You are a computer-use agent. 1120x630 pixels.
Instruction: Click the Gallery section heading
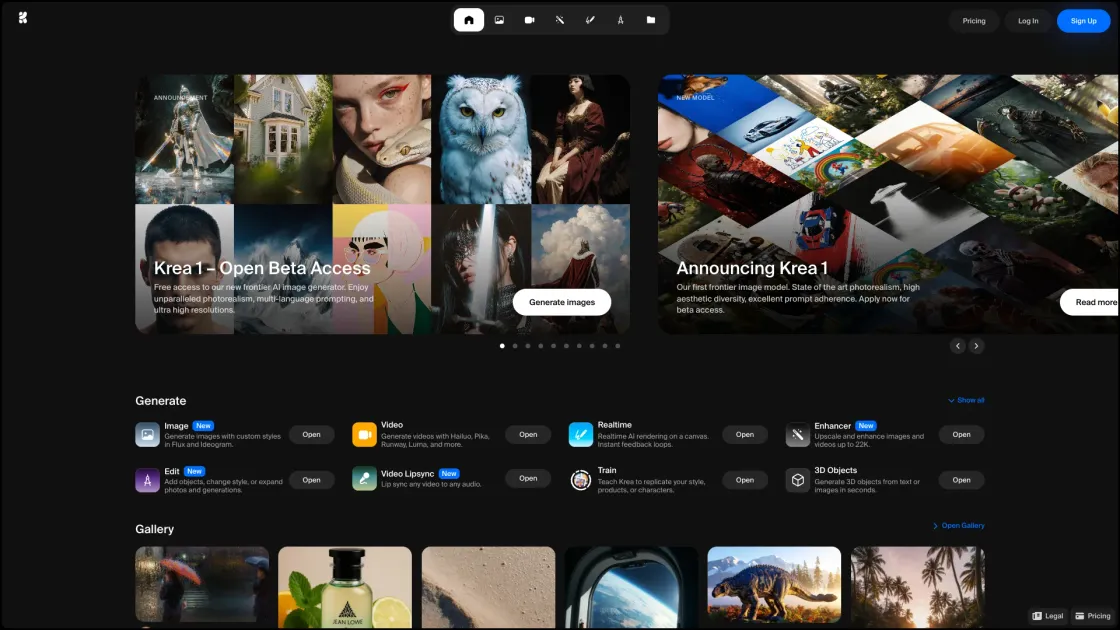[x=154, y=529]
